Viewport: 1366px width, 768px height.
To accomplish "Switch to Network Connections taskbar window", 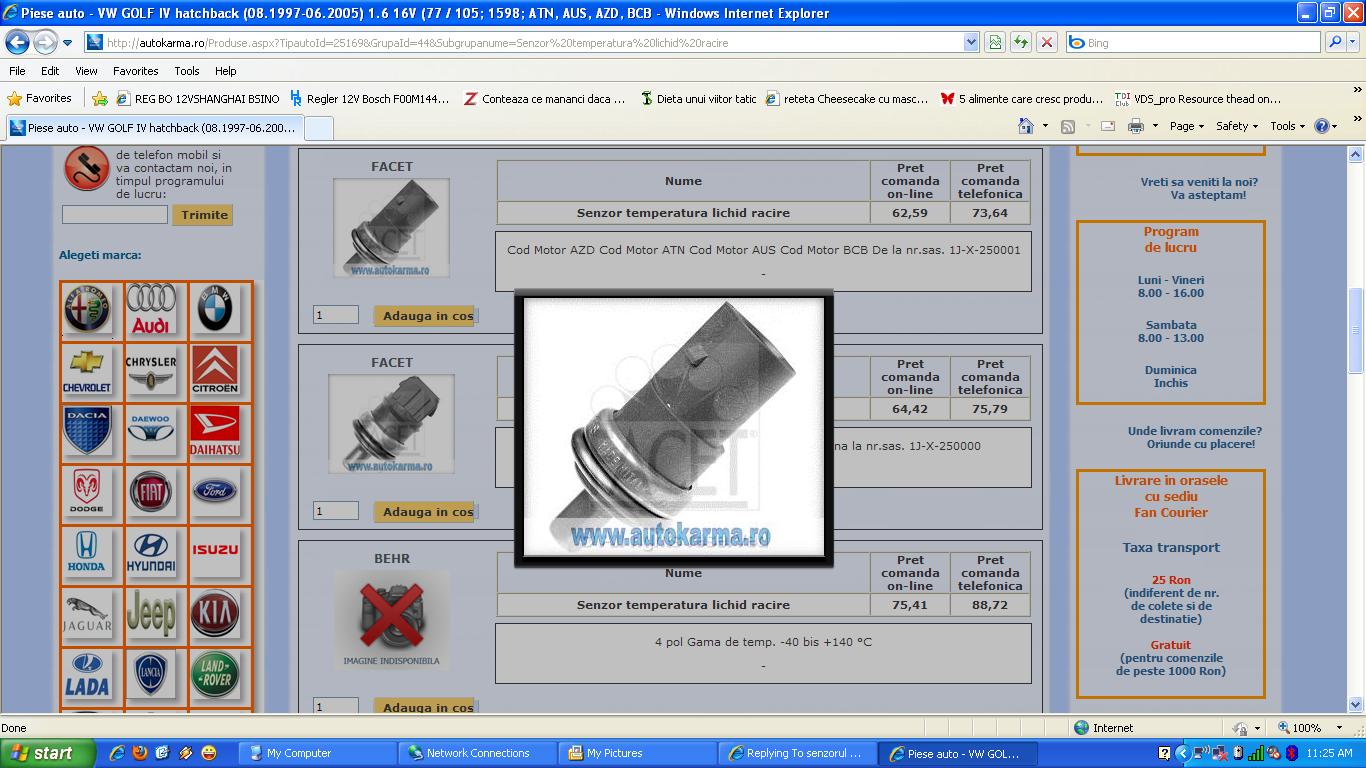I will coord(478,753).
